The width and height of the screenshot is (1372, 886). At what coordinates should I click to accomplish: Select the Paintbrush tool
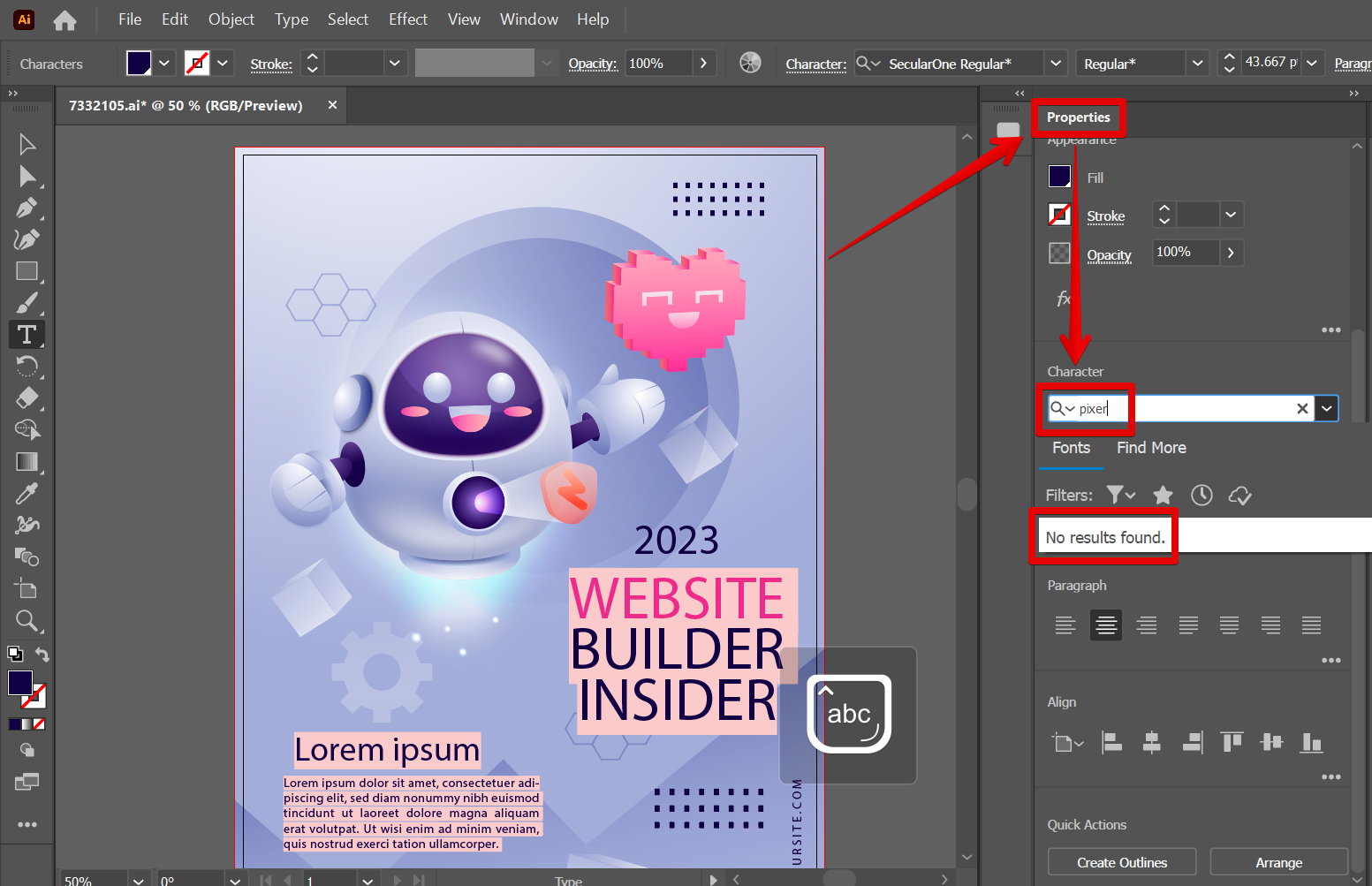(x=27, y=303)
